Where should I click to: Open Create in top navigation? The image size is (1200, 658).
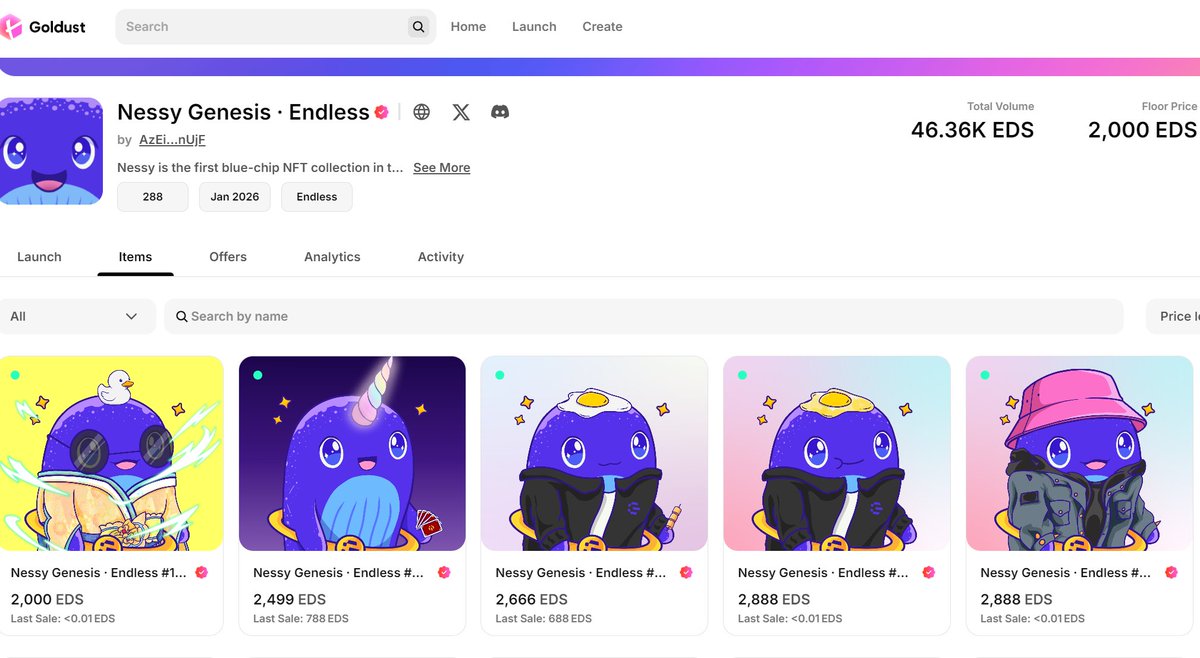coord(603,27)
